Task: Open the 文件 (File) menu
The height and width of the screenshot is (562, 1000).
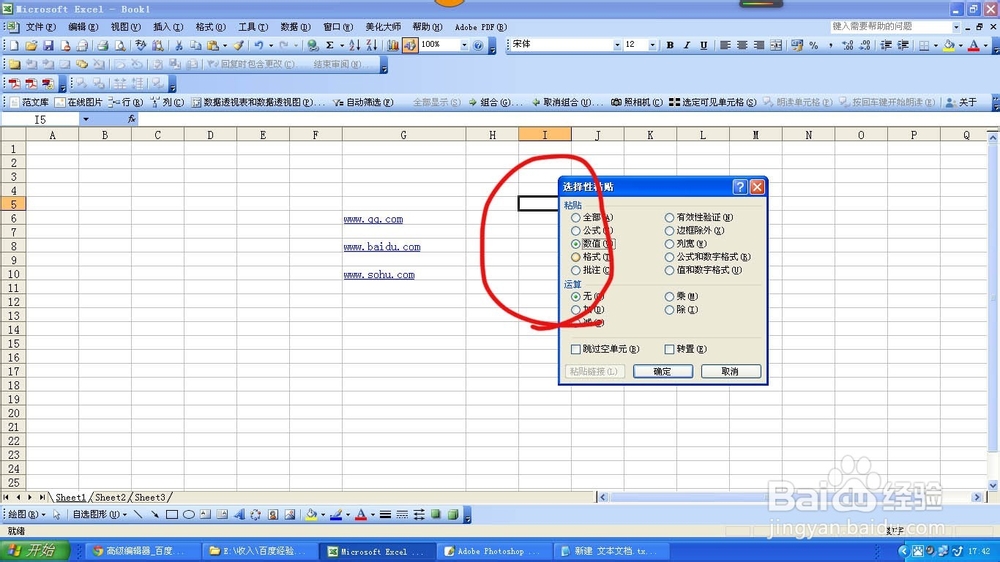Action: tap(40, 27)
